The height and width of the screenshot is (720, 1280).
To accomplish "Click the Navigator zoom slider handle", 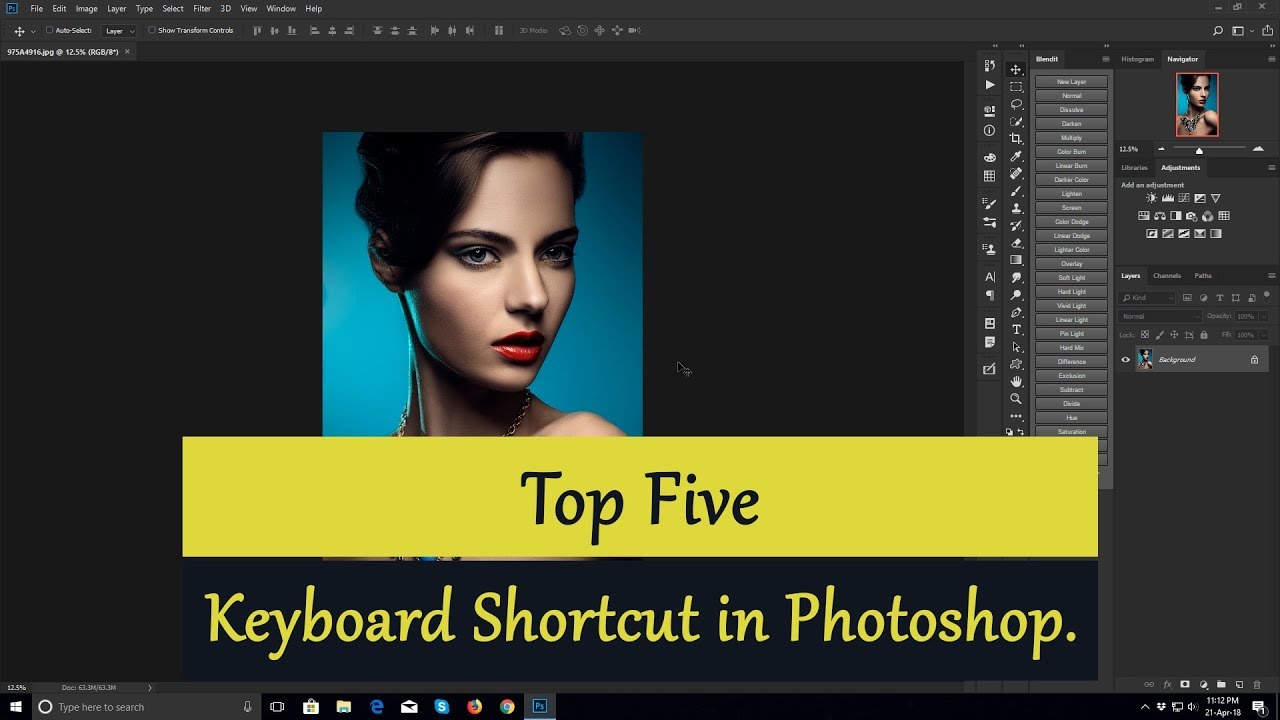I will point(1199,150).
